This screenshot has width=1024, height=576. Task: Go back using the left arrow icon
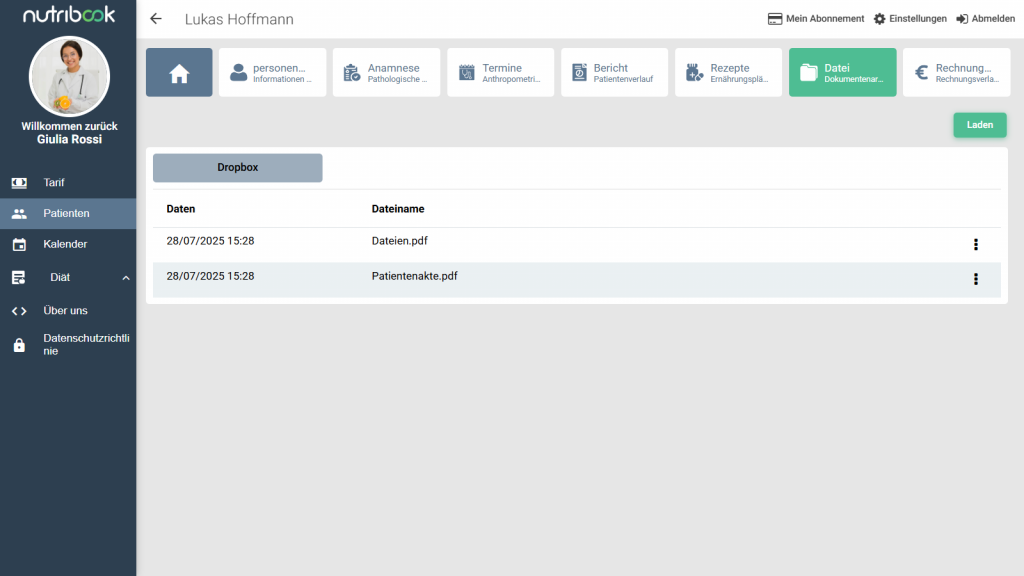click(155, 19)
